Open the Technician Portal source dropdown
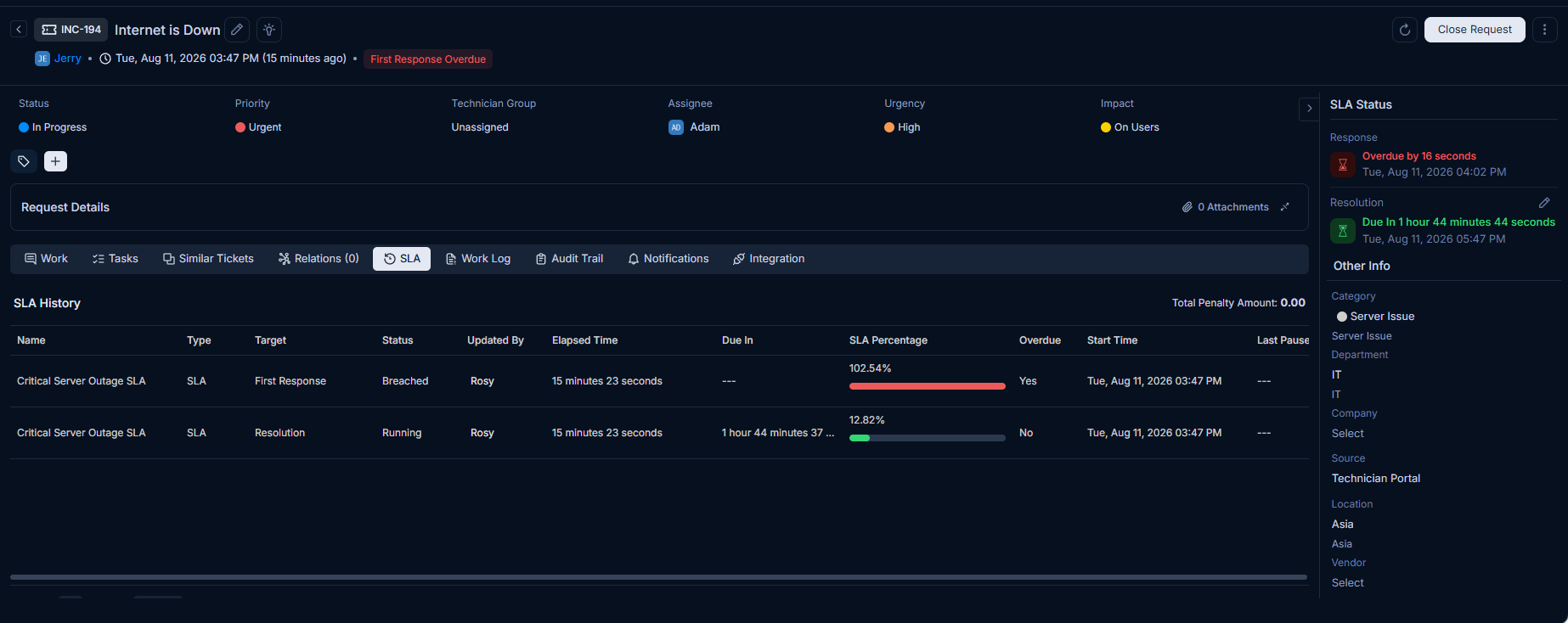The height and width of the screenshot is (623, 1568). point(1376,479)
